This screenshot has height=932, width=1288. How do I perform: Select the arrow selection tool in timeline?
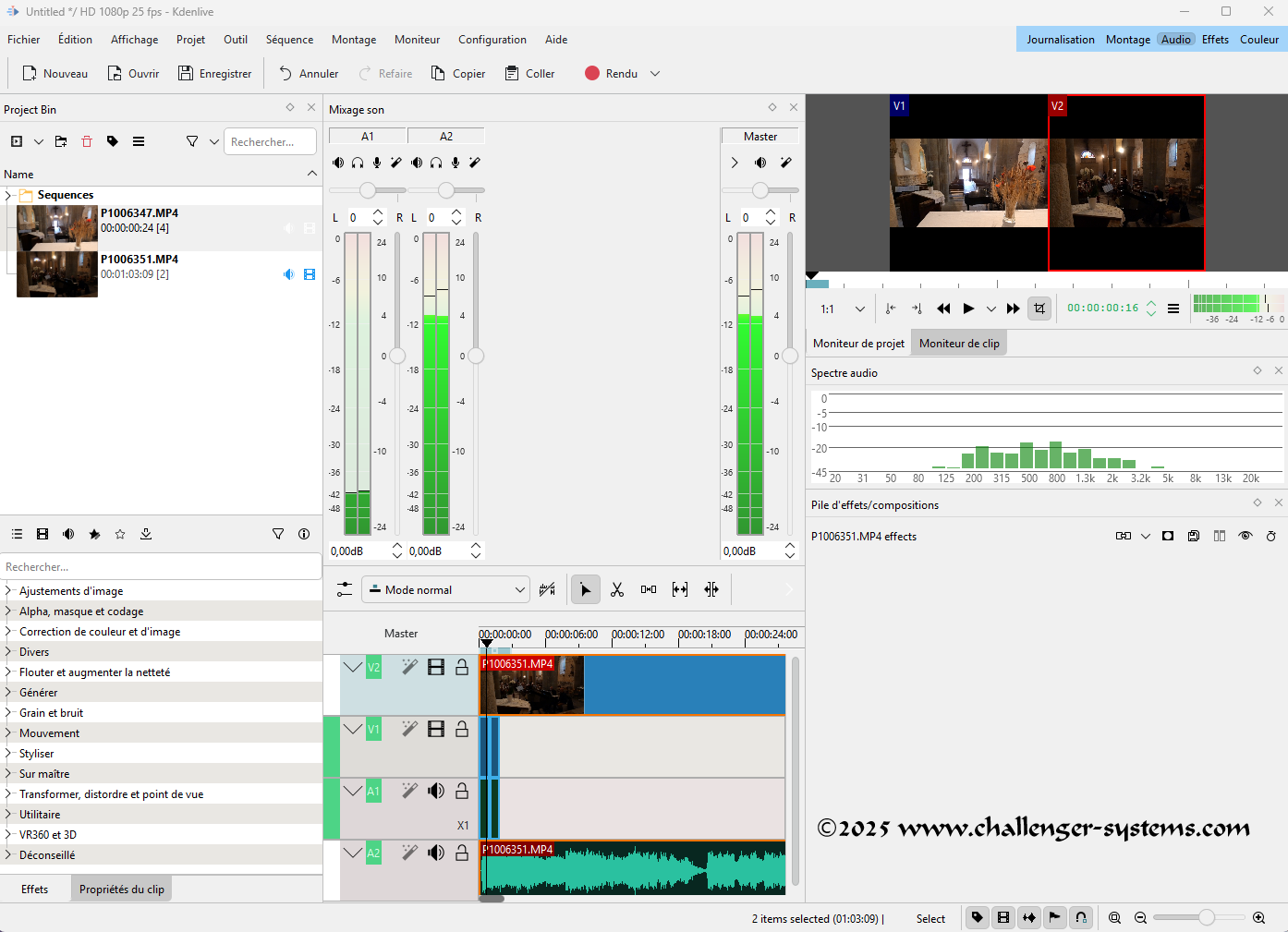click(586, 589)
